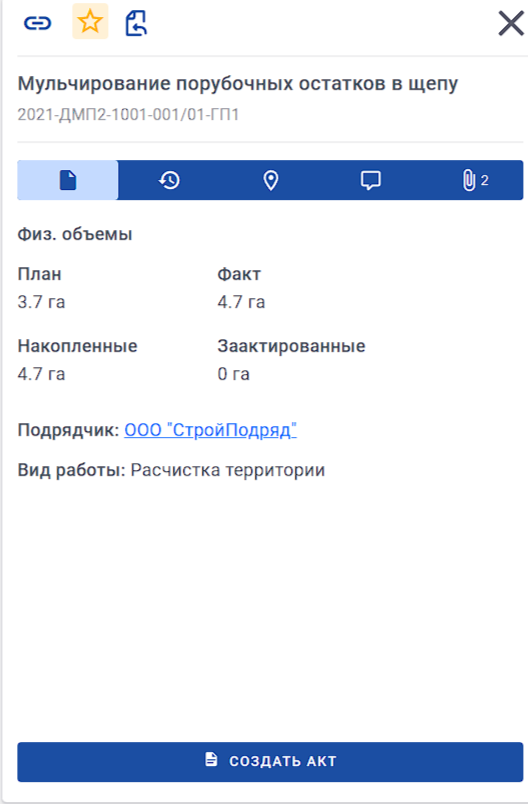Click the code 2021-ДМП2-1001-001/01-ГП1
The width and height of the screenshot is (528, 804).
(128, 114)
